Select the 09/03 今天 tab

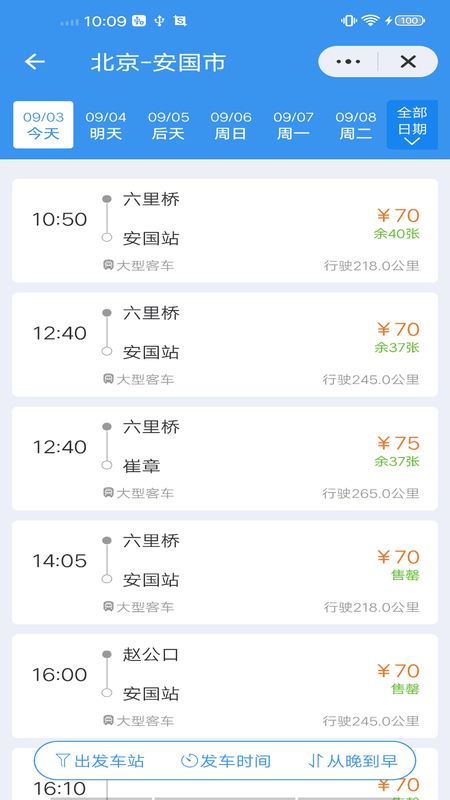(x=43, y=125)
